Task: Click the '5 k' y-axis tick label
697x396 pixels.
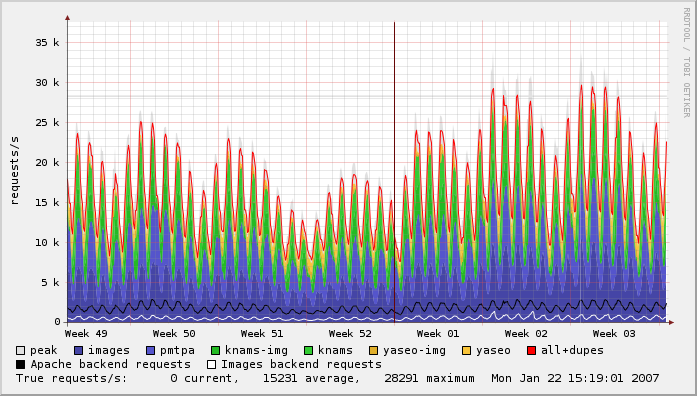Action: pos(51,283)
